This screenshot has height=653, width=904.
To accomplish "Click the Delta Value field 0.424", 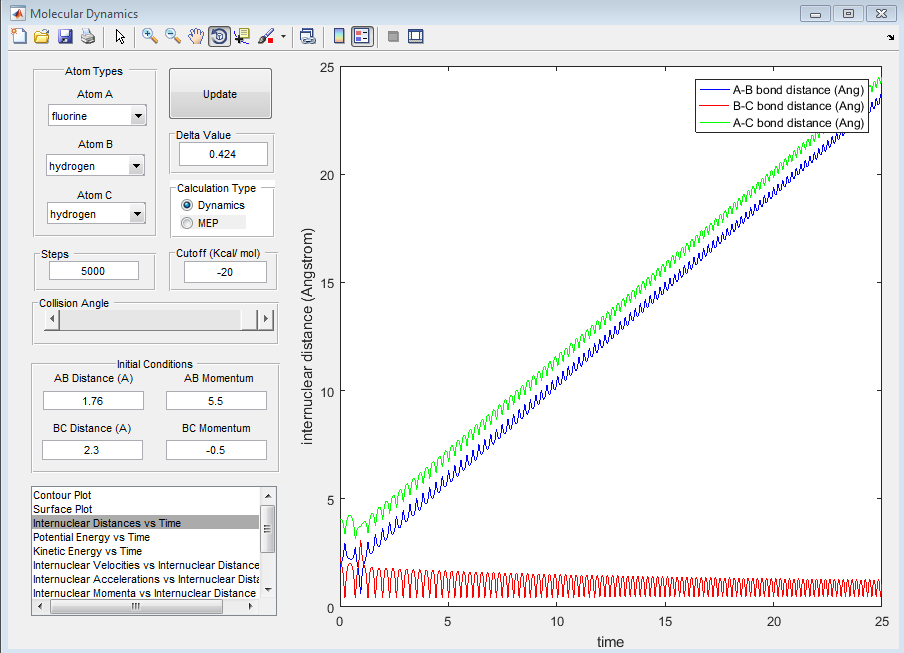I will point(223,154).
